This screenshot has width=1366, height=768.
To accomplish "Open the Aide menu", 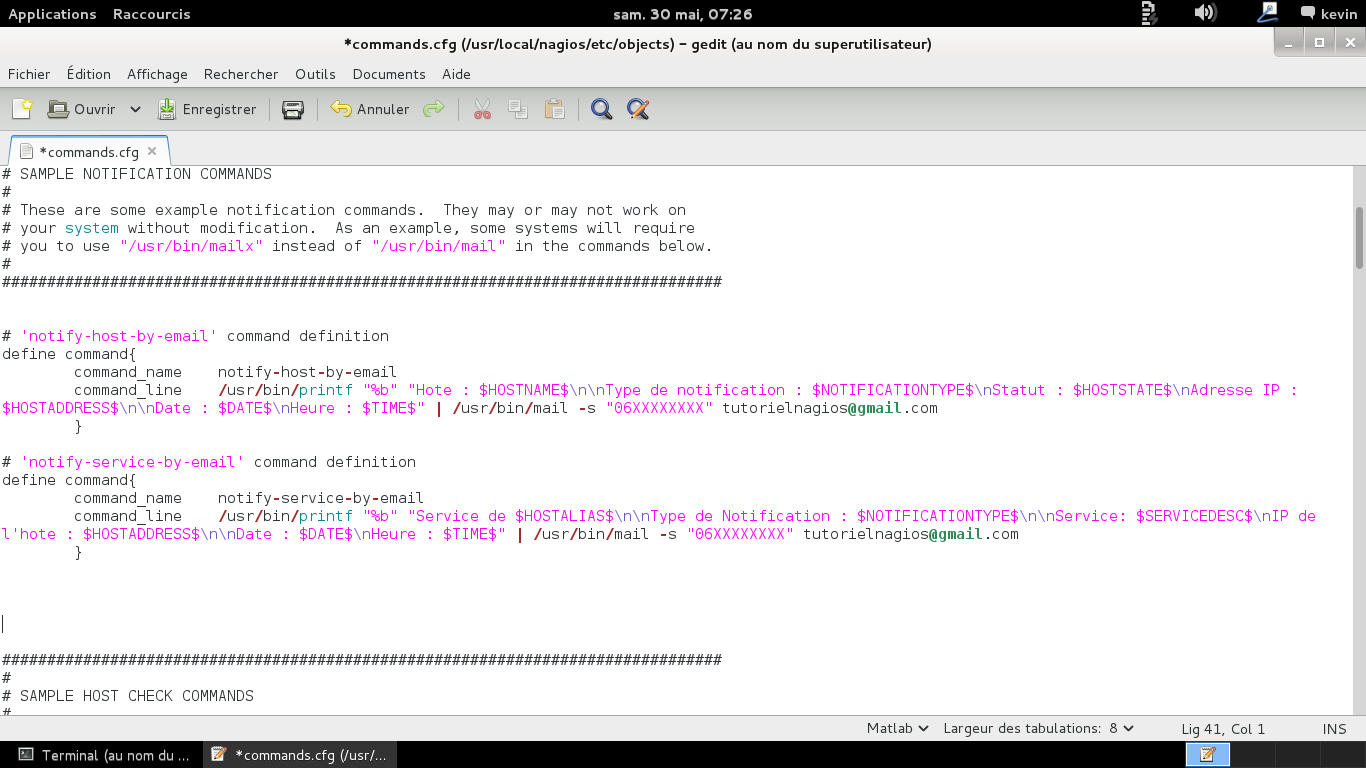I will click(456, 74).
